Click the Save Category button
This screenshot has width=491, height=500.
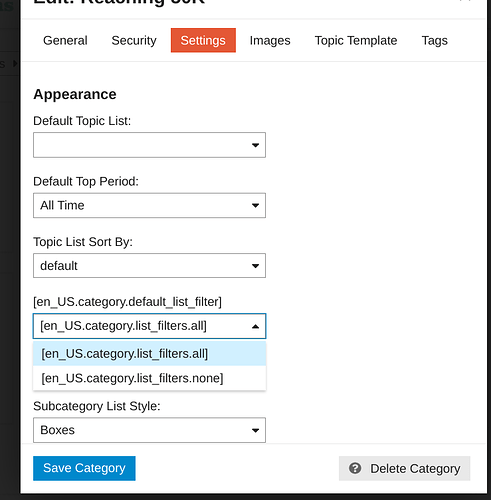tap(84, 468)
